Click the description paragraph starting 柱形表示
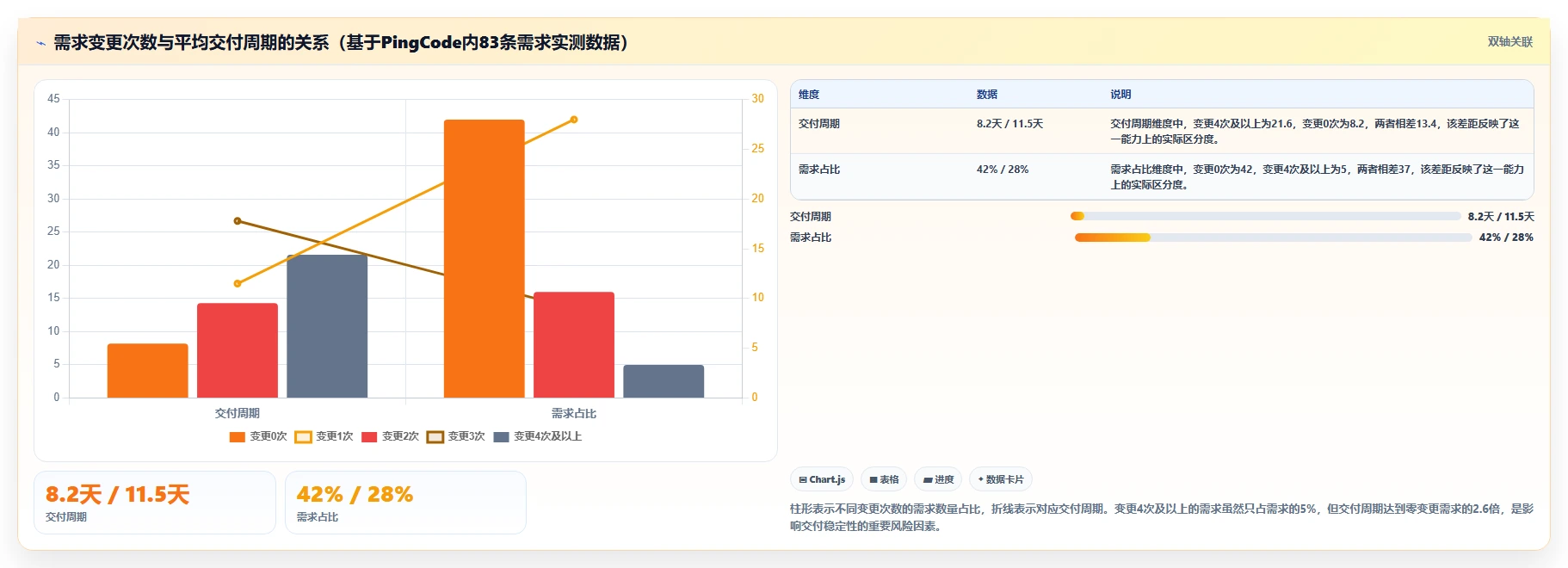This screenshot has height=568, width=1568. click(1162, 517)
